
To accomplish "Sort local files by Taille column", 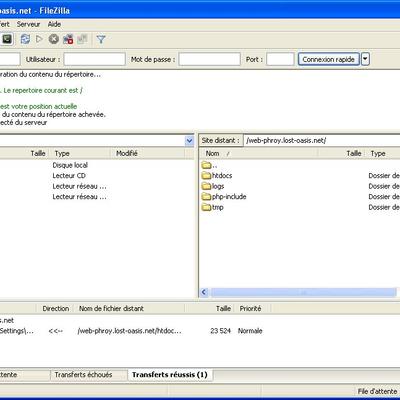I will click(x=25, y=153).
